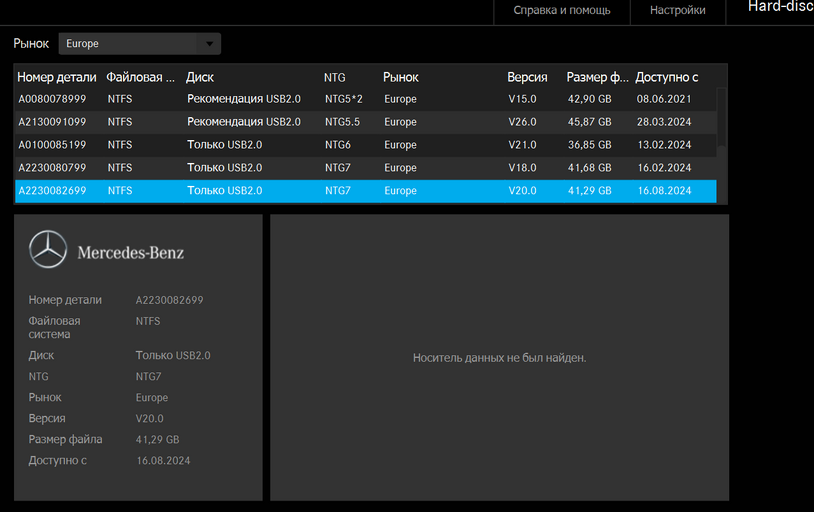
Task: Click 36,85 GB file size cell
Action: (x=590, y=145)
